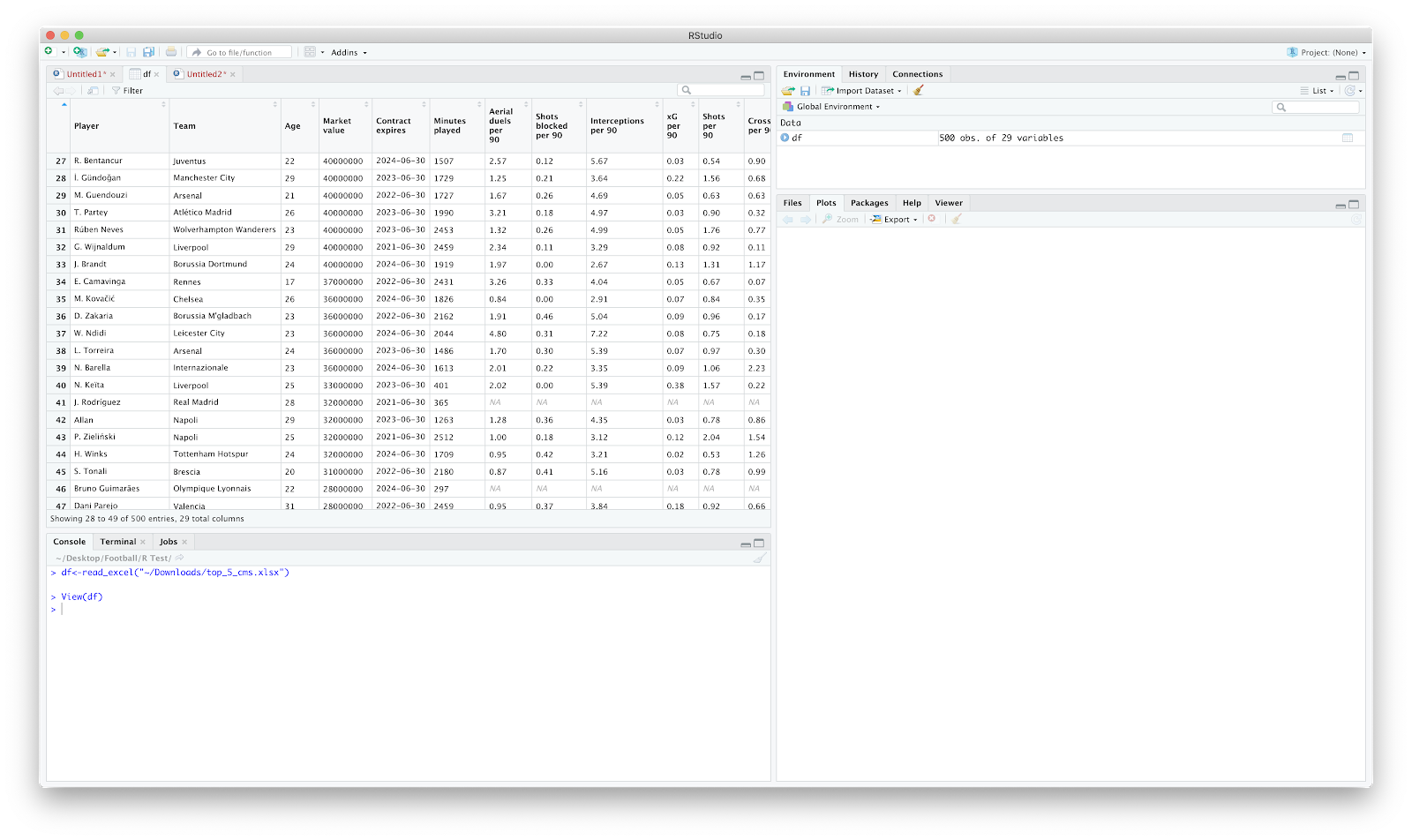The image size is (1412, 840).
Task: Click the Filter button in data viewer
Action: click(x=127, y=90)
